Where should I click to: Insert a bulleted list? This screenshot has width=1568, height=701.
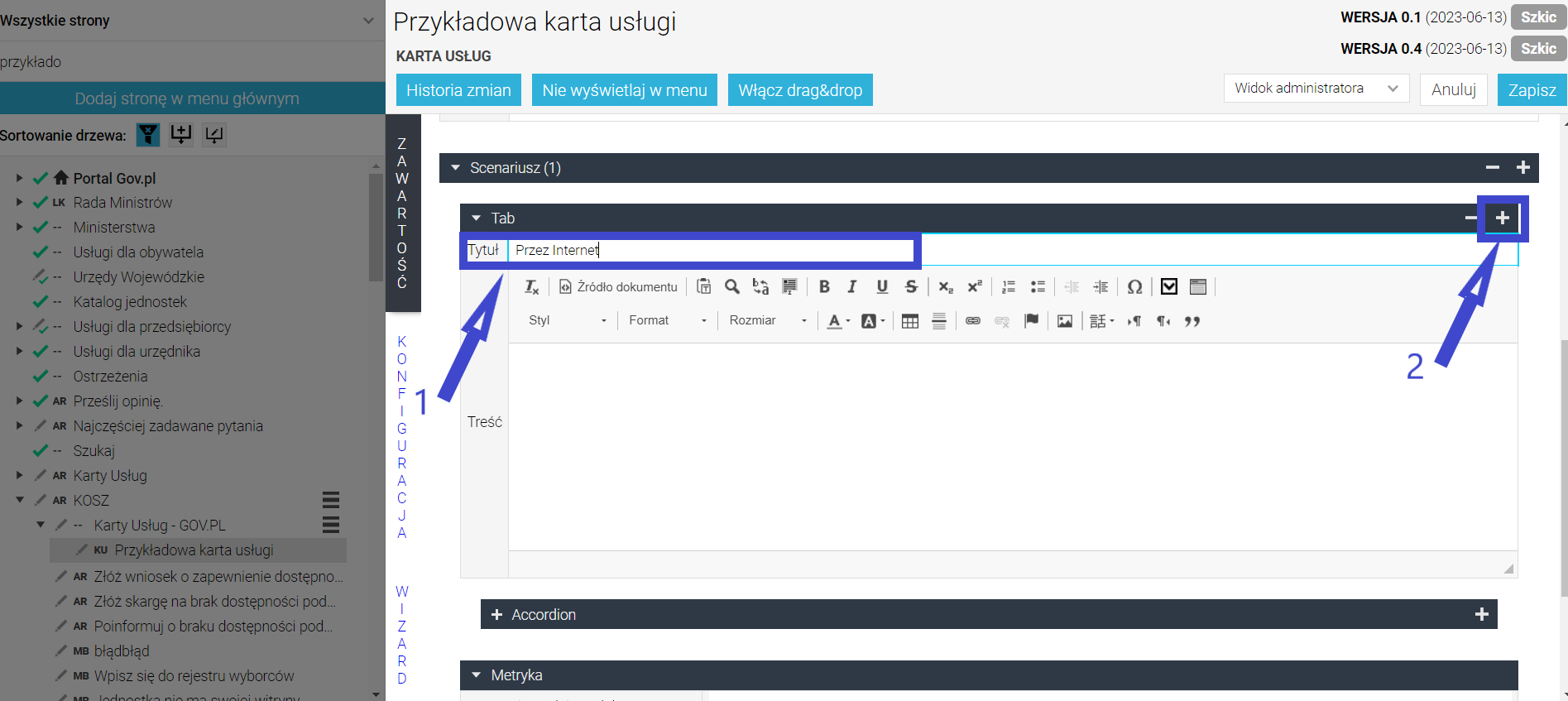(x=1038, y=286)
